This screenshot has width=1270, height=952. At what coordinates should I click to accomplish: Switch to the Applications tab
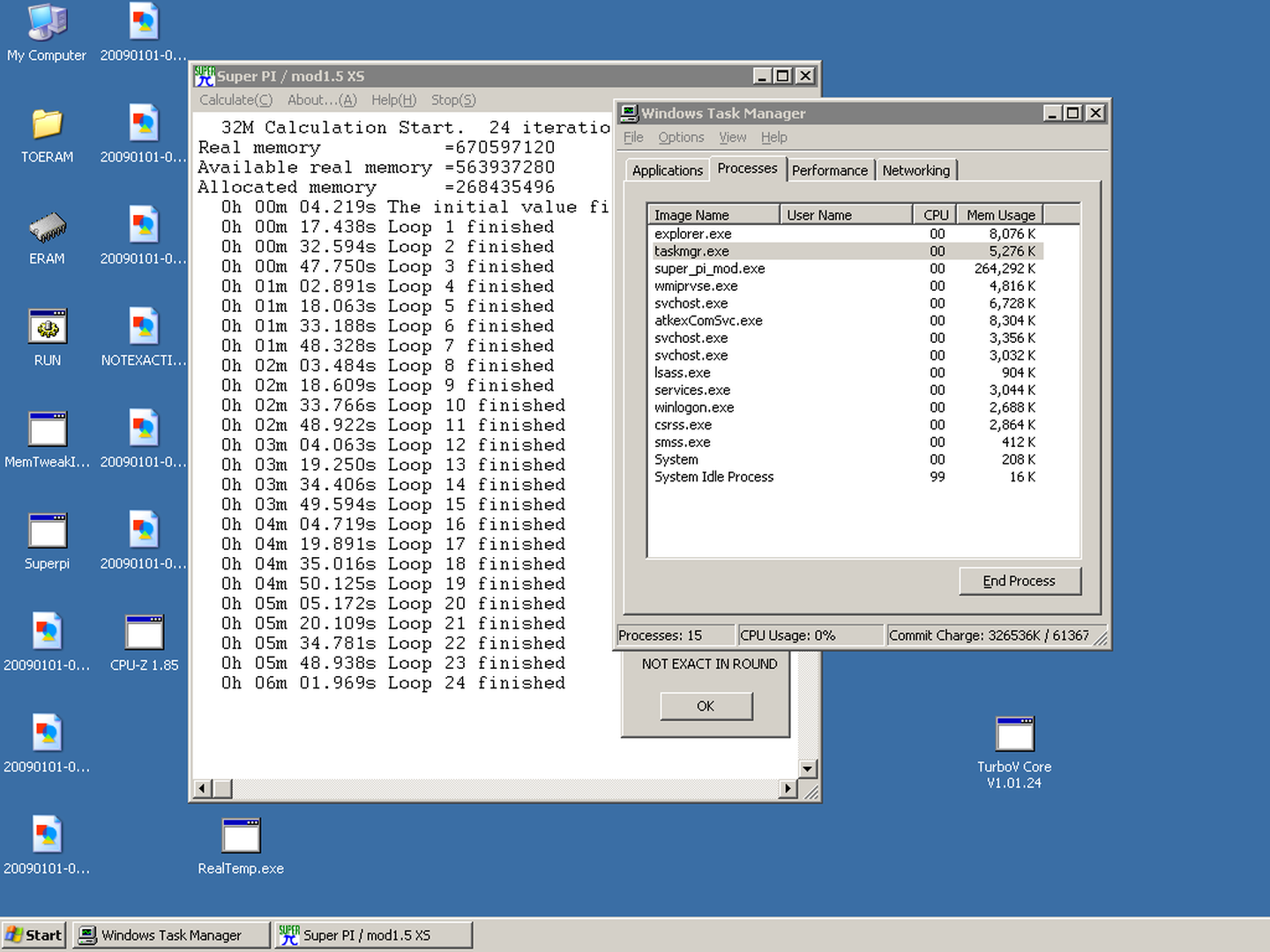pyautogui.click(x=667, y=170)
